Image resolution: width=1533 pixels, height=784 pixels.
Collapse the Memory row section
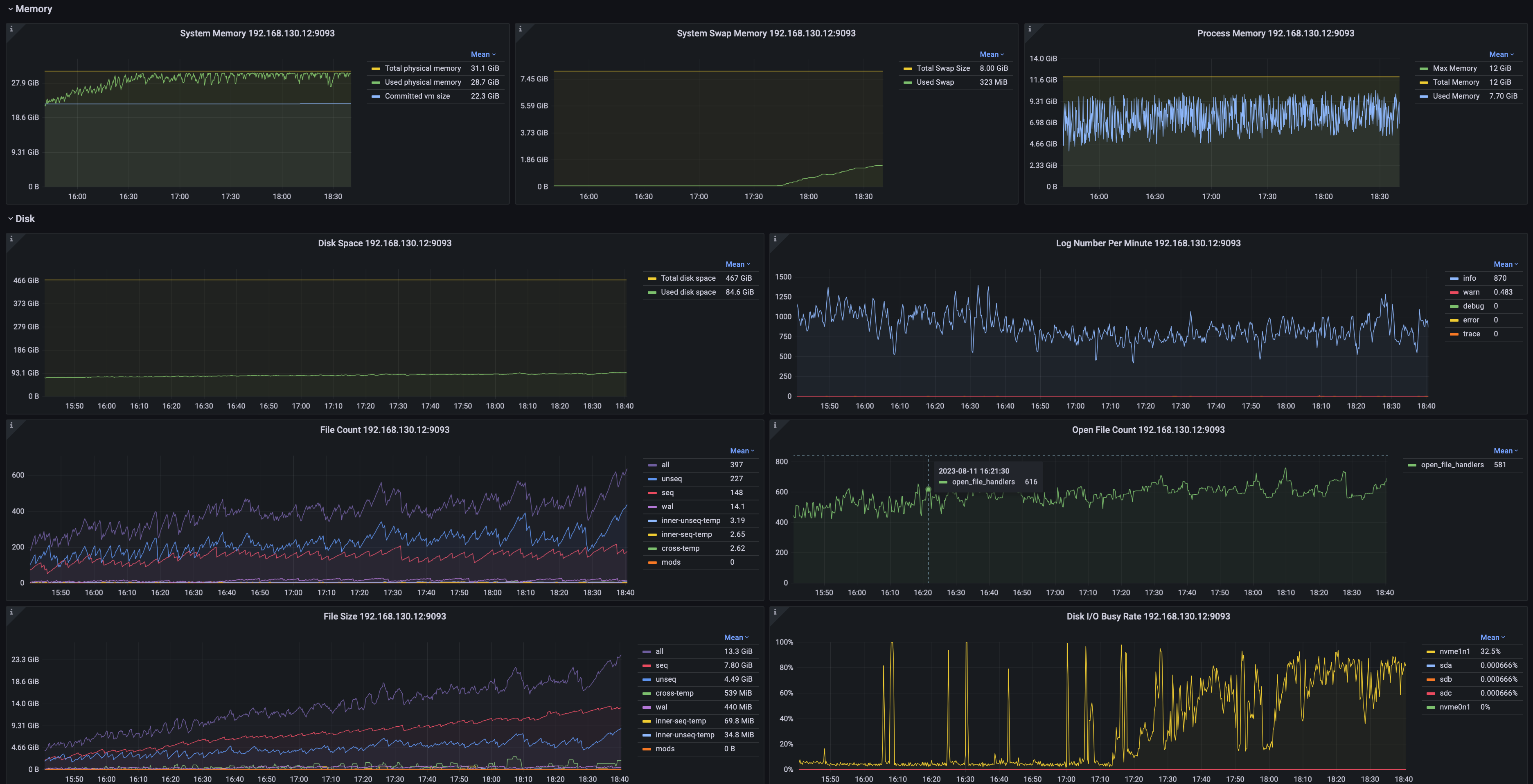click(33, 9)
